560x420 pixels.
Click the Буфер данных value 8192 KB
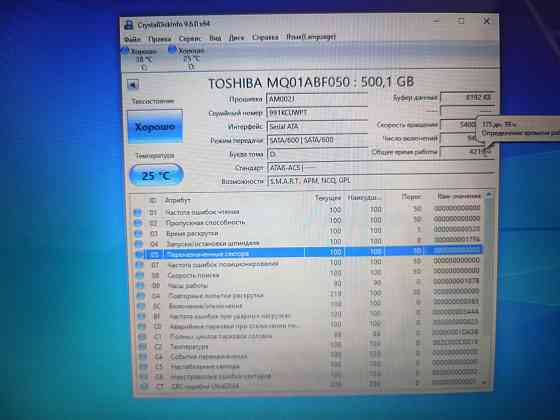[x=468, y=98]
